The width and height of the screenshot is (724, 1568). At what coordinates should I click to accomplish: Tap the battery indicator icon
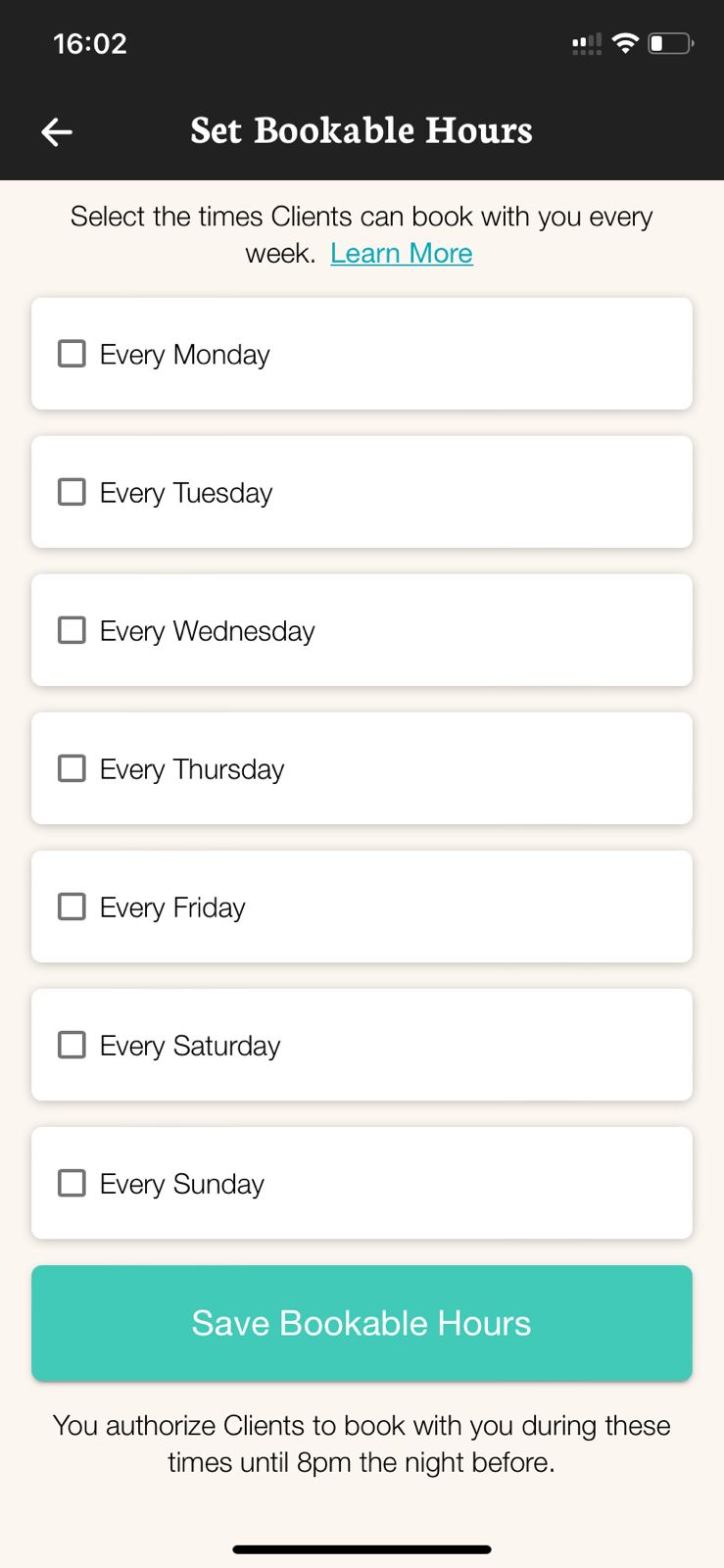[x=671, y=43]
